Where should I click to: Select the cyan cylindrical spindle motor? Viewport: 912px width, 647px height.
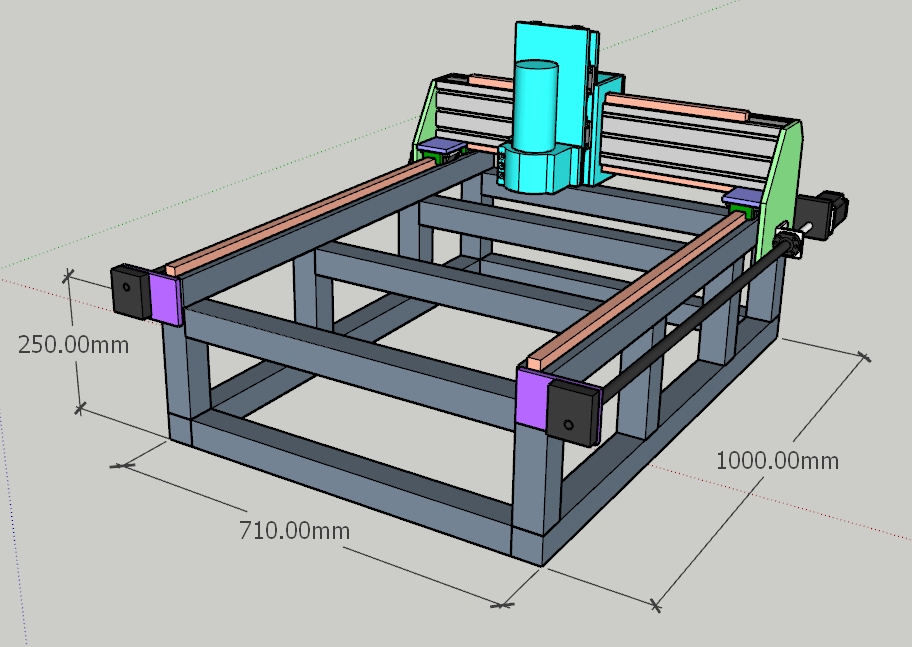[535, 105]
